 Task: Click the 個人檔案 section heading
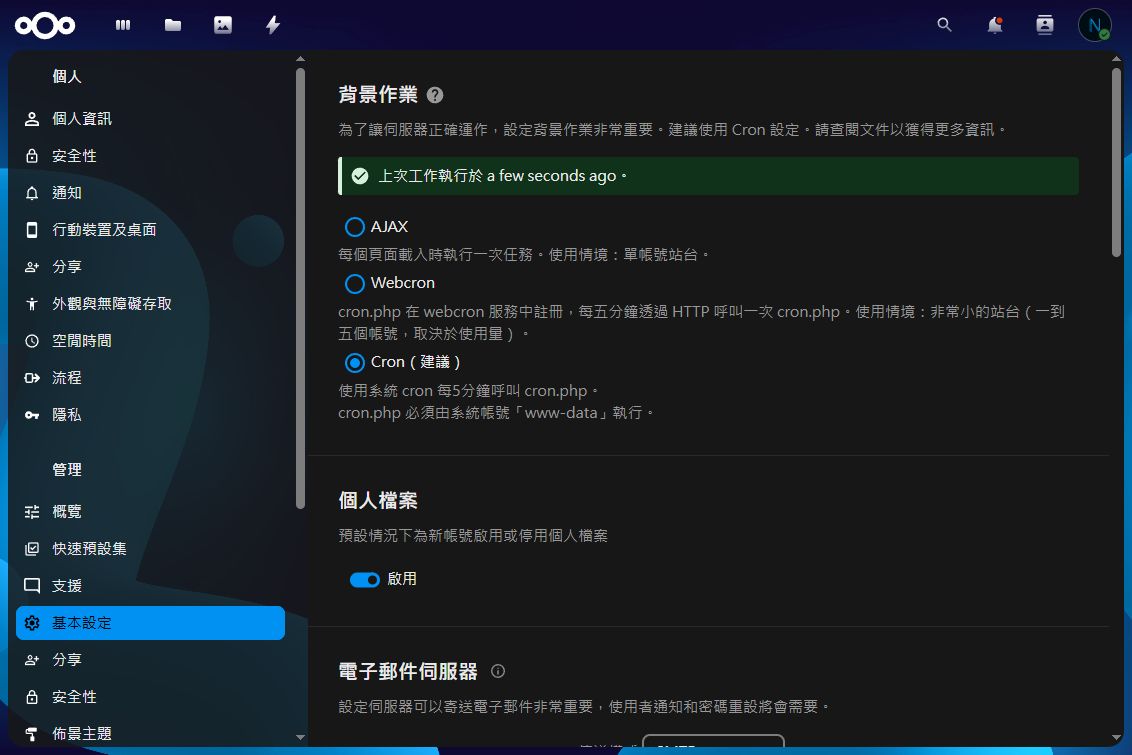click(x=378, y=500)
